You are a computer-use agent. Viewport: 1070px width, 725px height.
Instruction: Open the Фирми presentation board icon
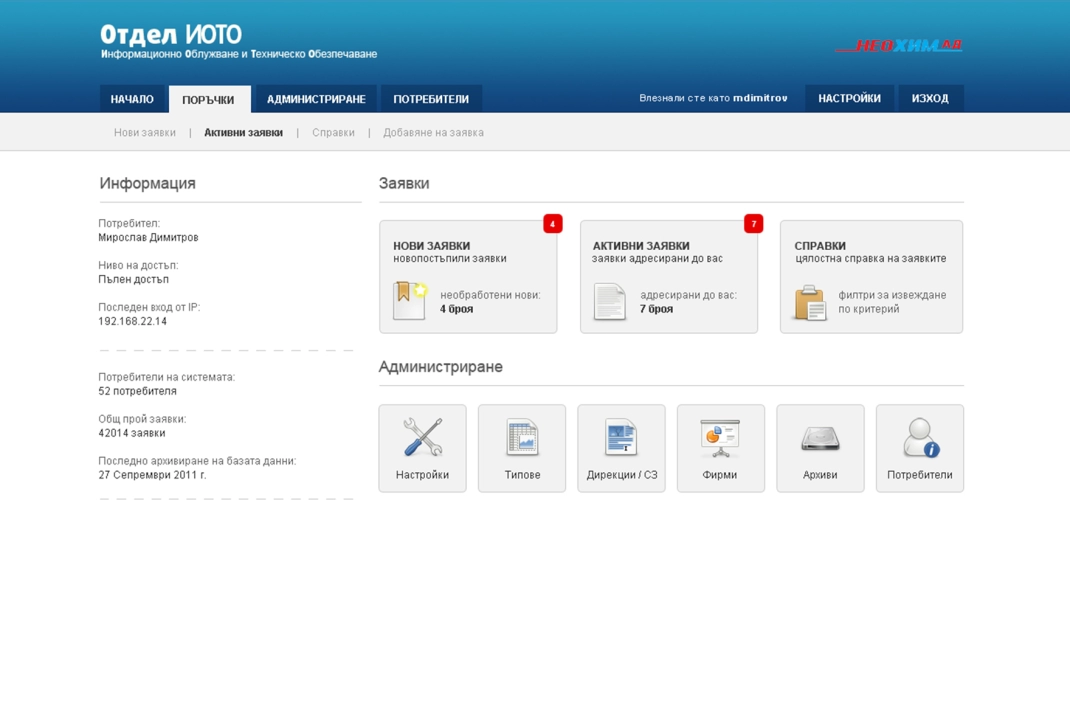pos(720,438)
